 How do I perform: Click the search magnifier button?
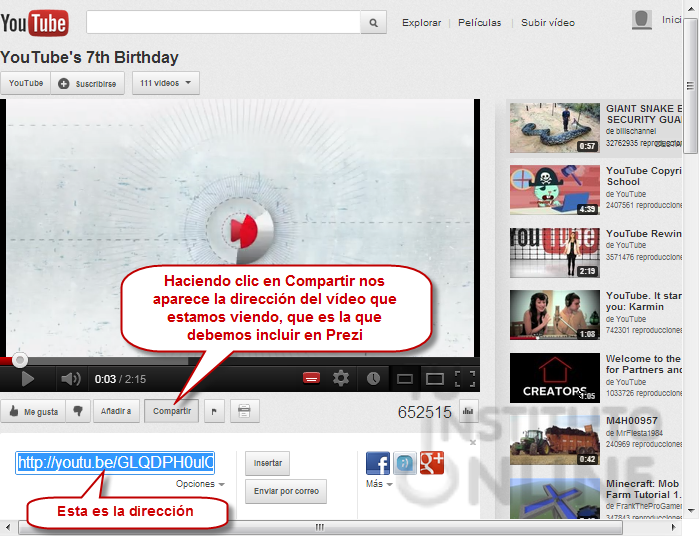(373, 22)
